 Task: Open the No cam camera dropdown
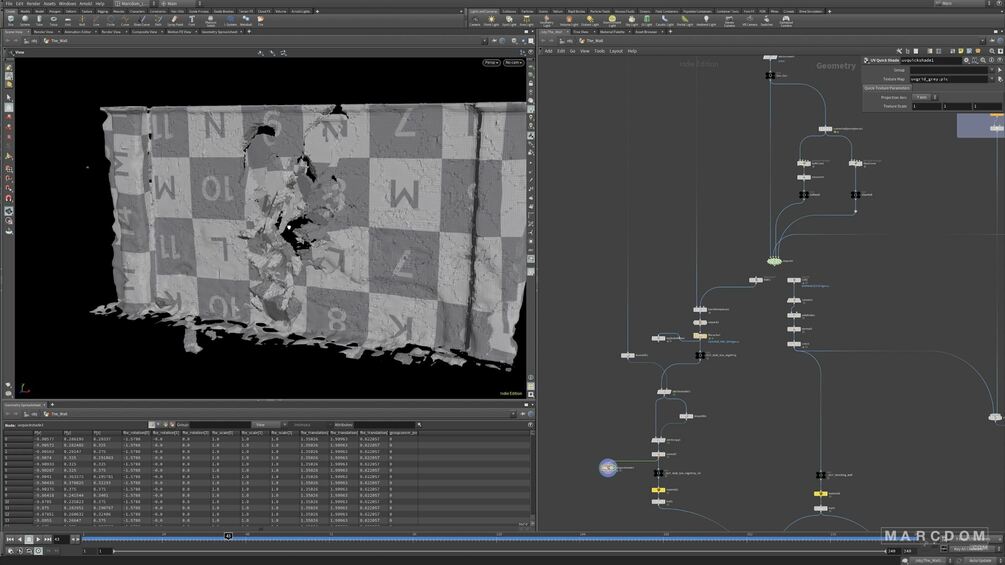tap(513, 63)
